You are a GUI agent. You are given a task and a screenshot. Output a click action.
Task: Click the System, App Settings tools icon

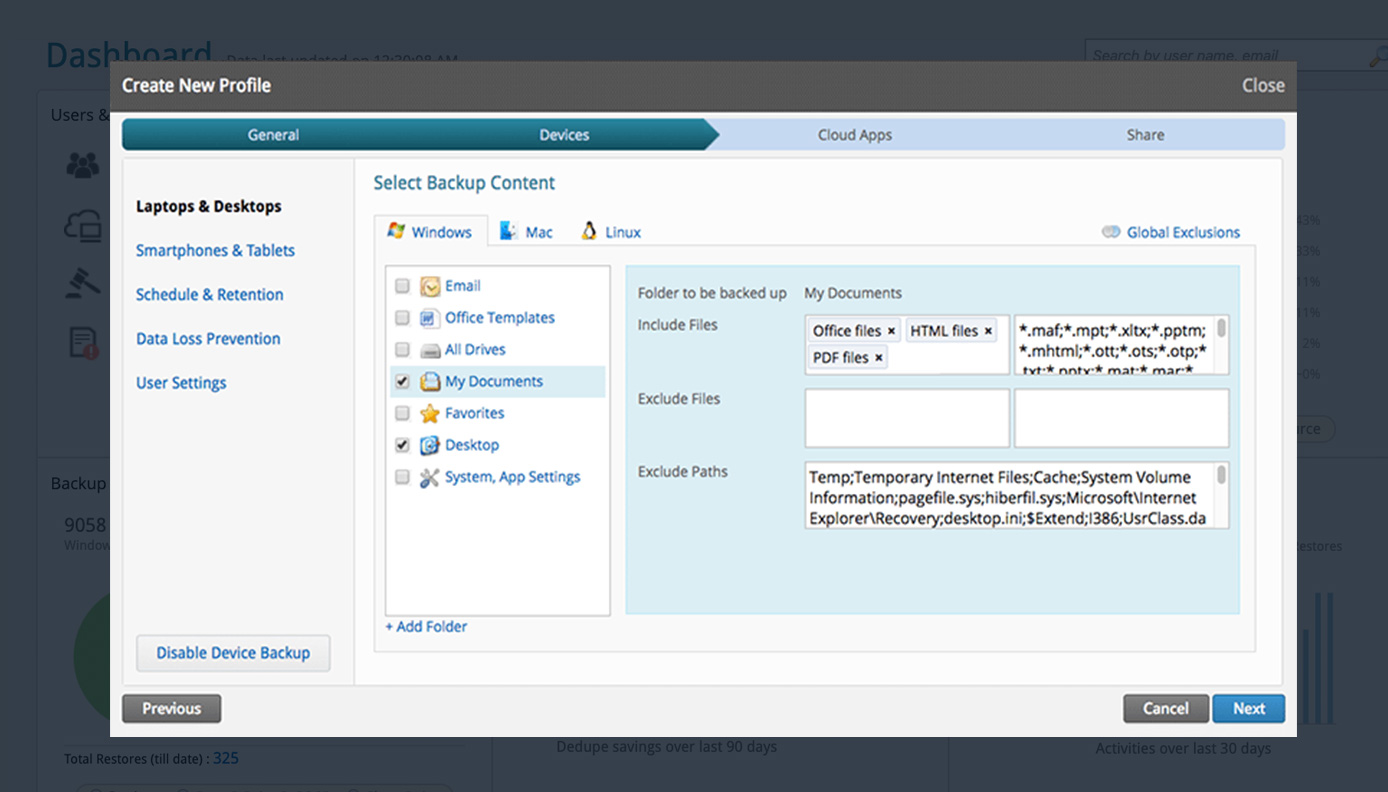tap(430, 477)
